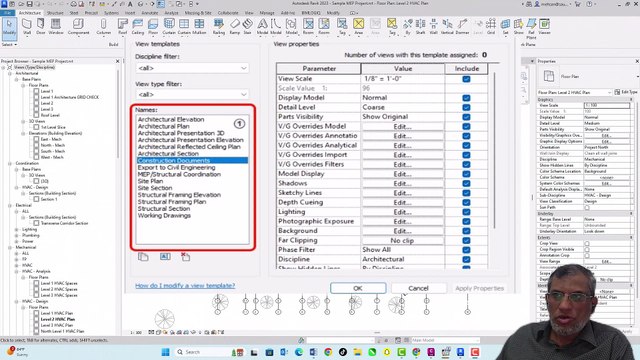Switch to the Collaborate ribbon tab
The width and height of the screenshot is (640, 360).
[228, 13]
